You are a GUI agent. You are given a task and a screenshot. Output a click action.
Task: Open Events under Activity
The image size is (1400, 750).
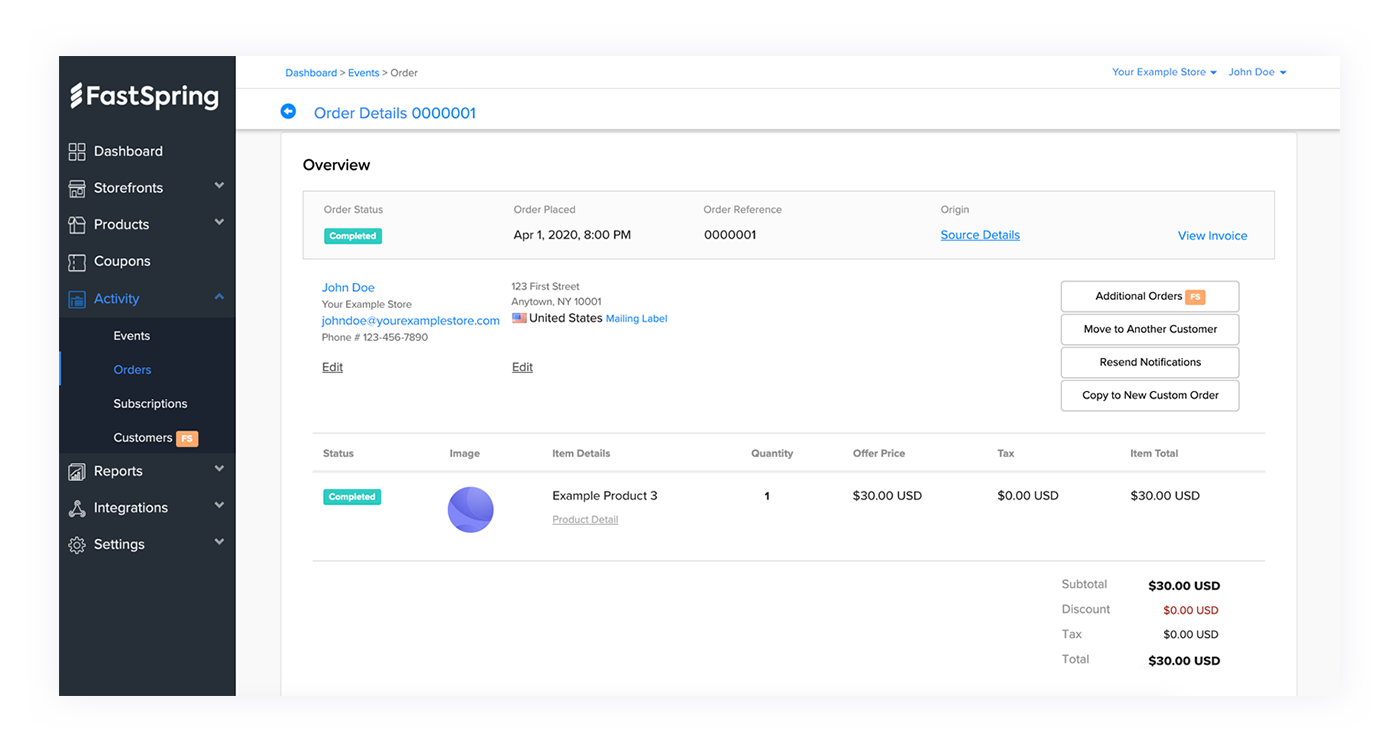[131, 336]
